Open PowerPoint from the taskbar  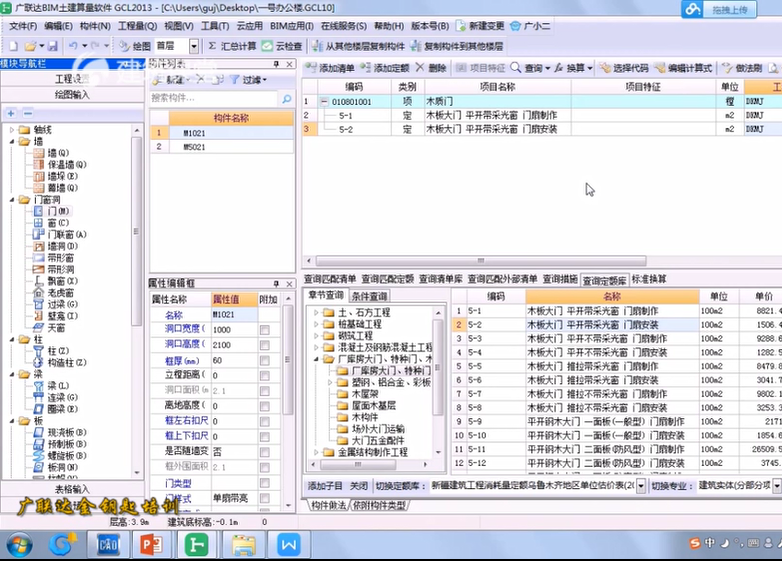point(152,545)
